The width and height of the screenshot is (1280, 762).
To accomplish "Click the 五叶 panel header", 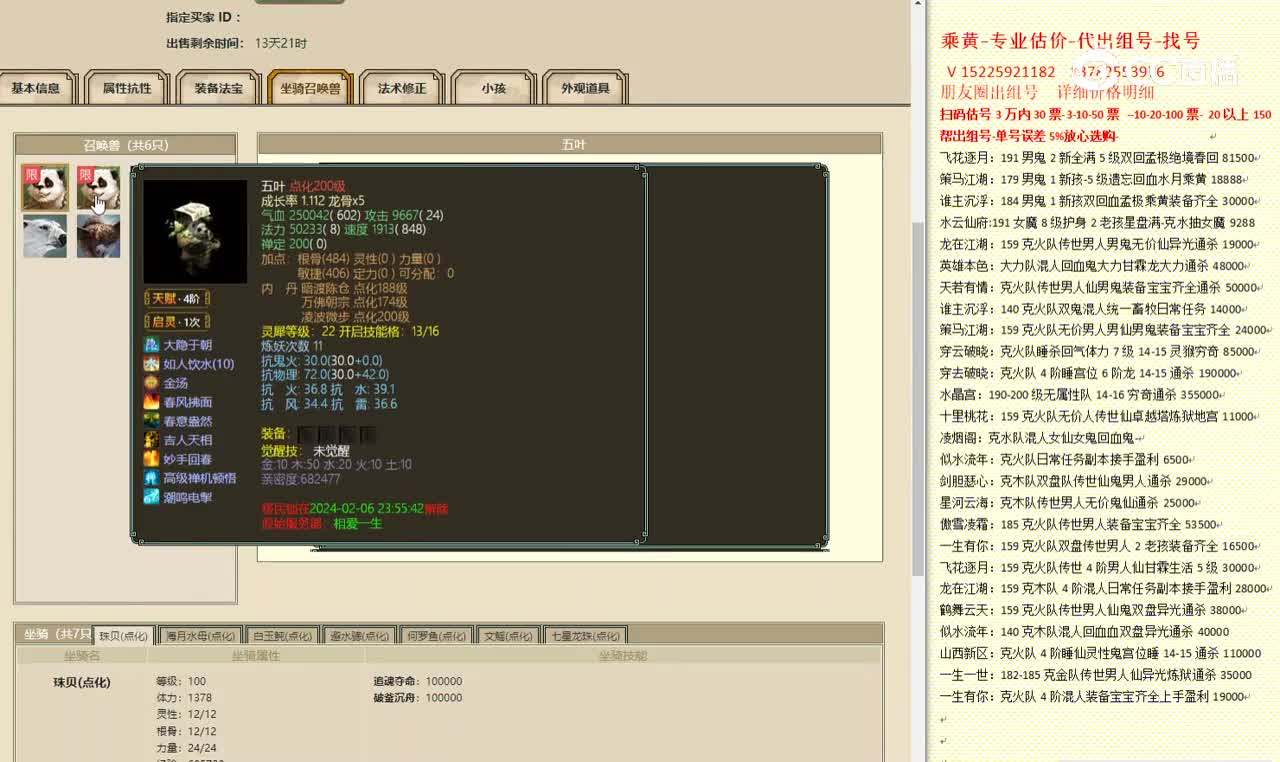I will (570, 145).
